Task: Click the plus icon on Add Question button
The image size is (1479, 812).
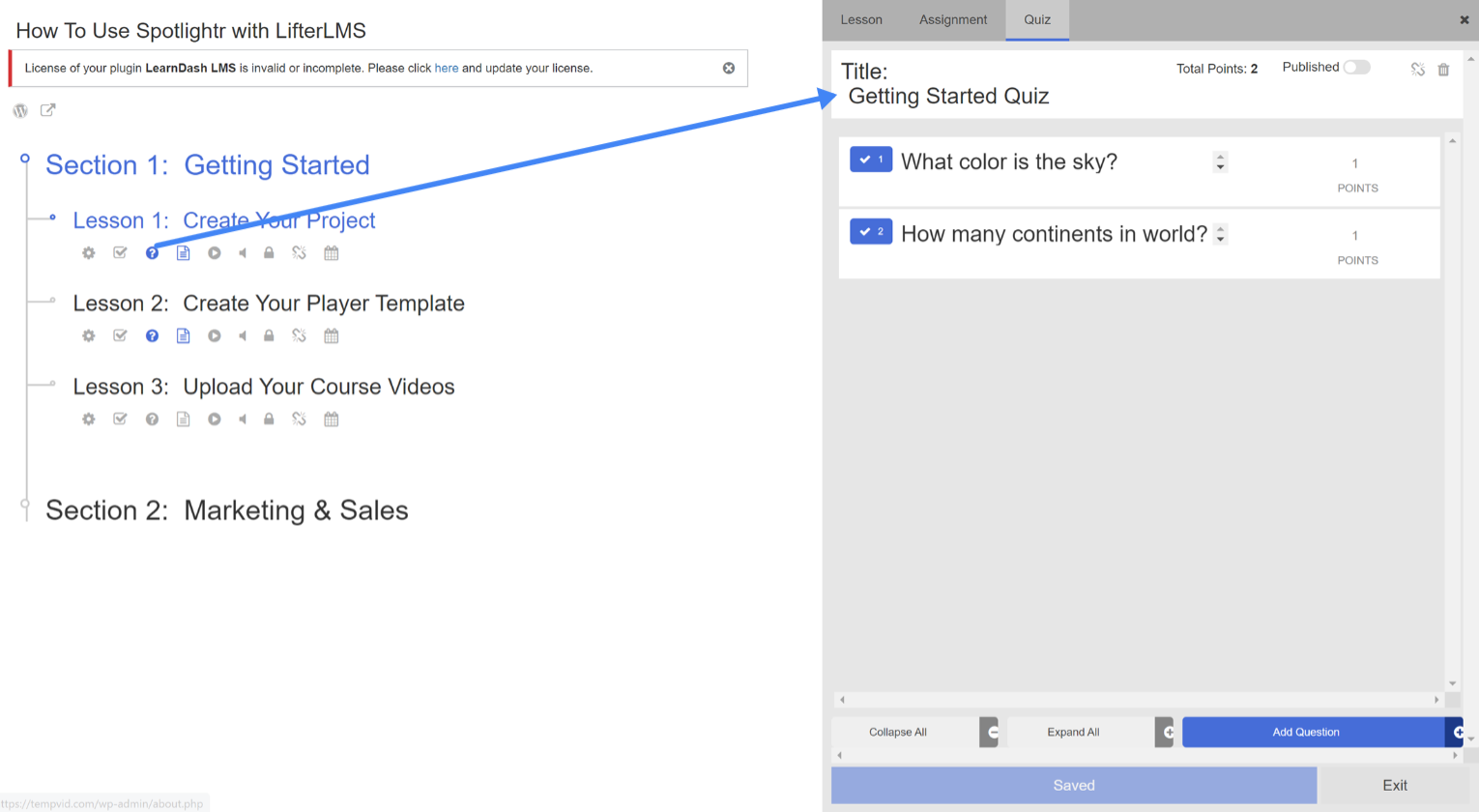Action: pyautogui.click(x=1455, y=733)
